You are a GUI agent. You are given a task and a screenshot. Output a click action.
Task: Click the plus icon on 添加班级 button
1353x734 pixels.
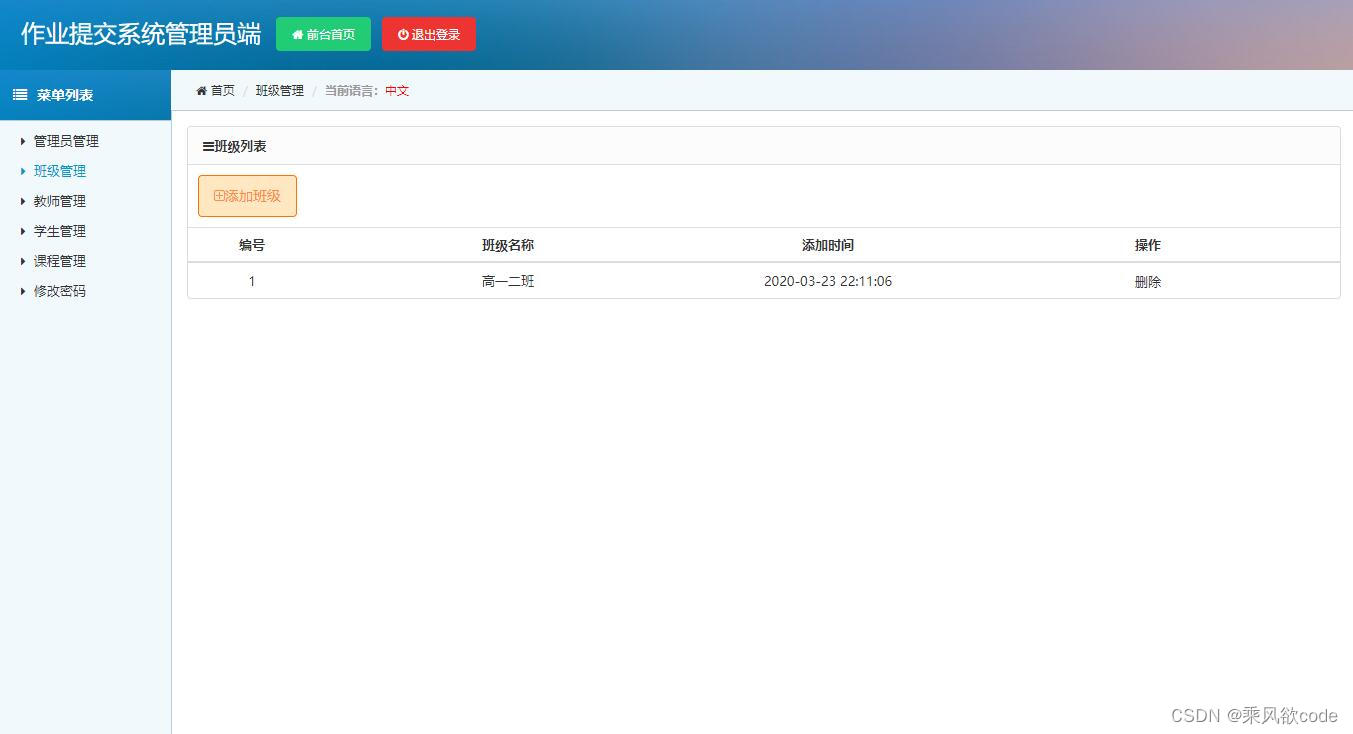(219, 196)
